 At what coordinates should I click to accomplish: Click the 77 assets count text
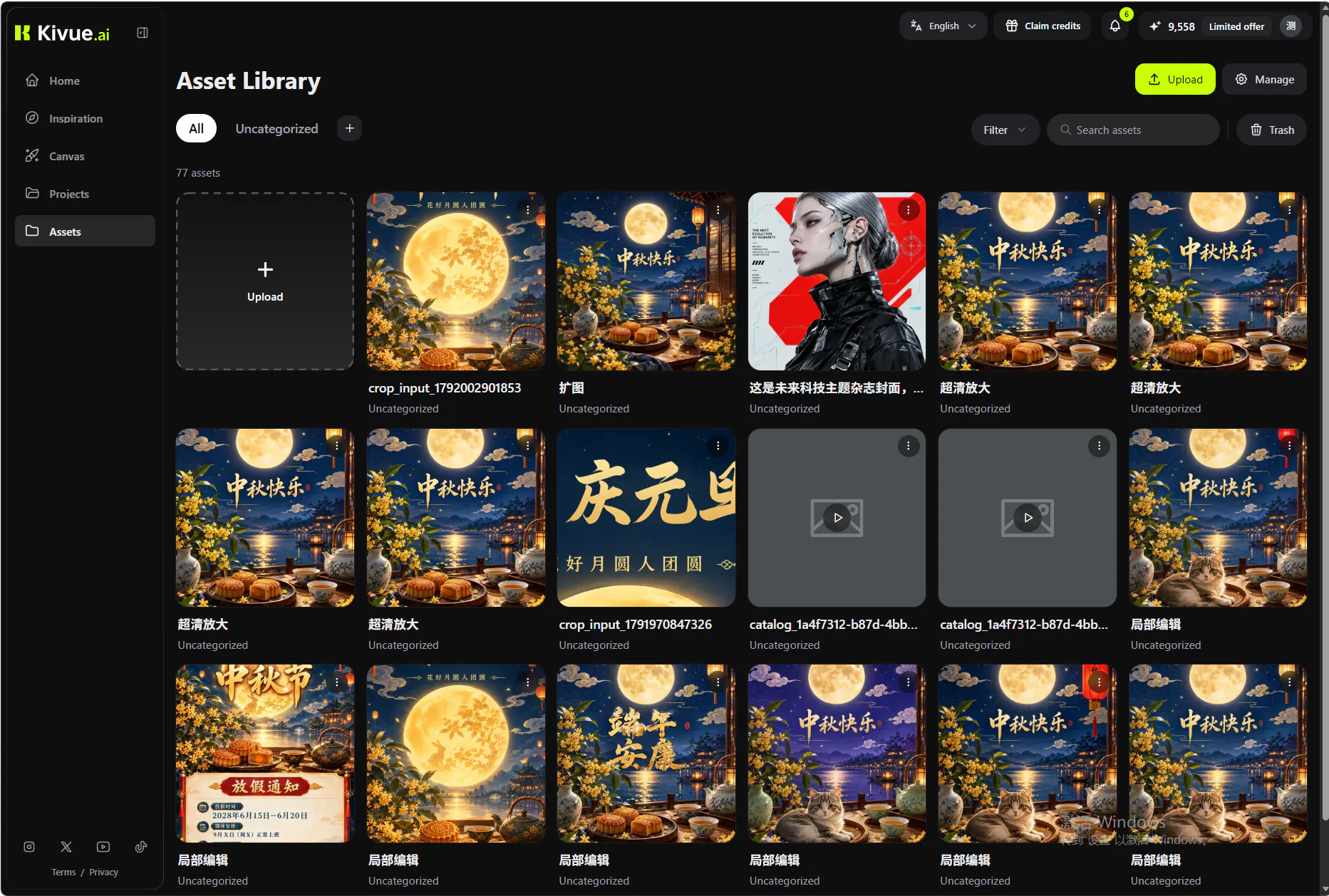point(198,173)
